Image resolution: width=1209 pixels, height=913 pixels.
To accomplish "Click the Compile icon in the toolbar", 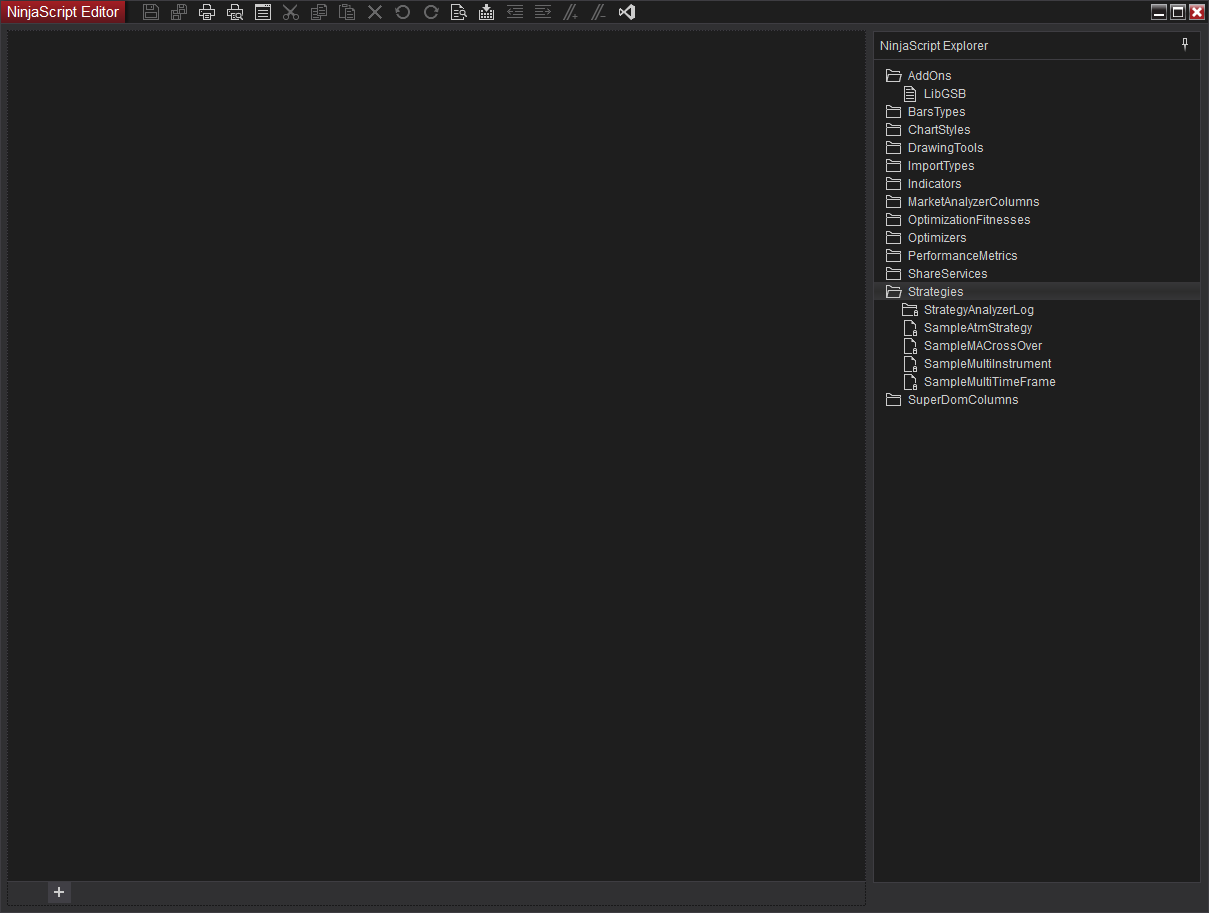I will (487, 12).
